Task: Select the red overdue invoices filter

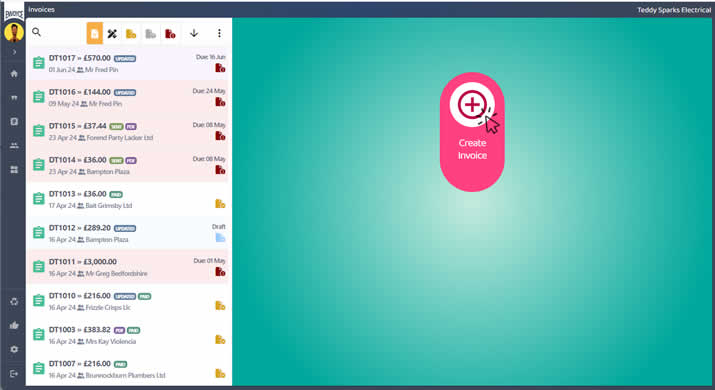Action: pos(170,34)
